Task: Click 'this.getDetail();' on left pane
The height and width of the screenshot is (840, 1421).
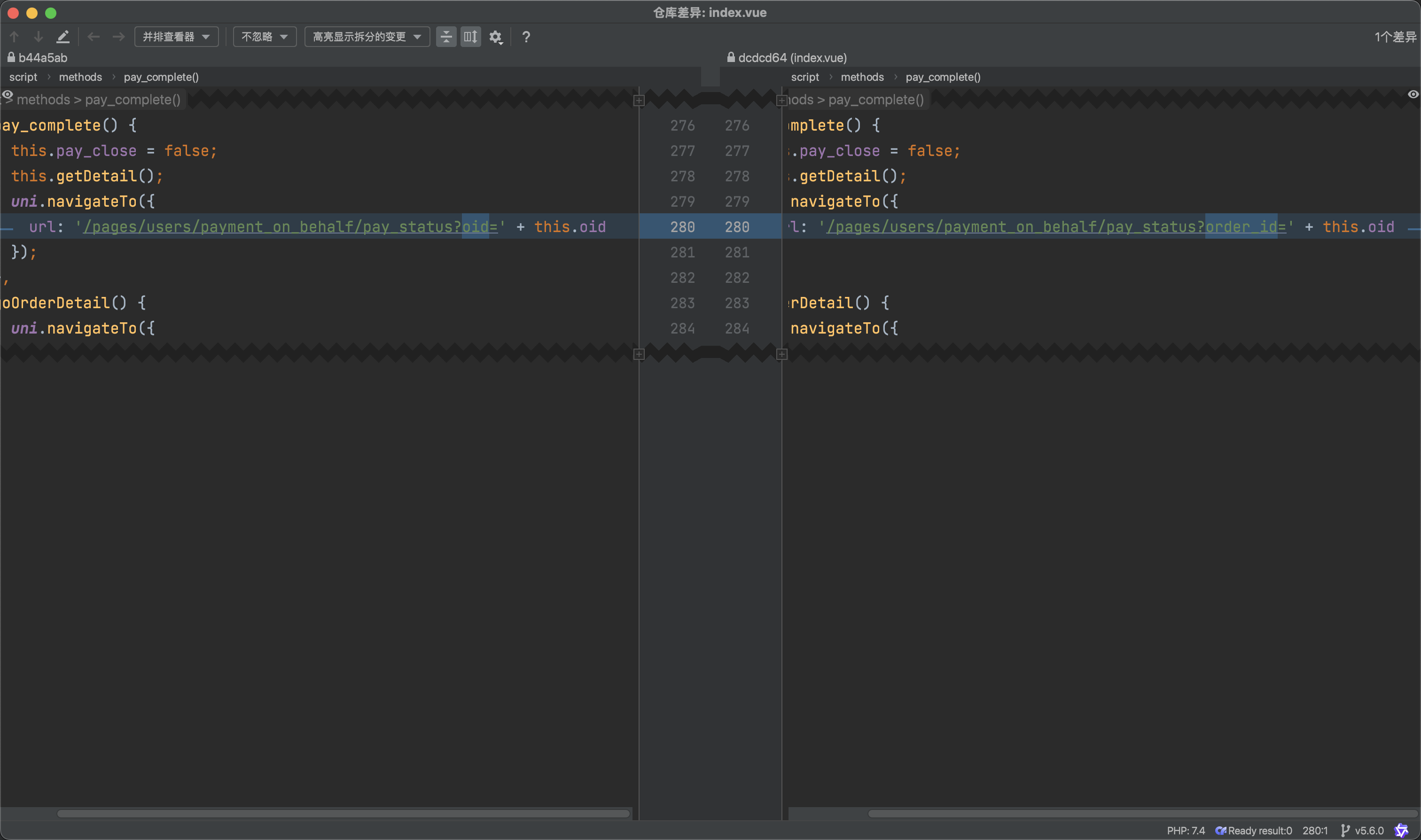Action: [x=86, y=176]
